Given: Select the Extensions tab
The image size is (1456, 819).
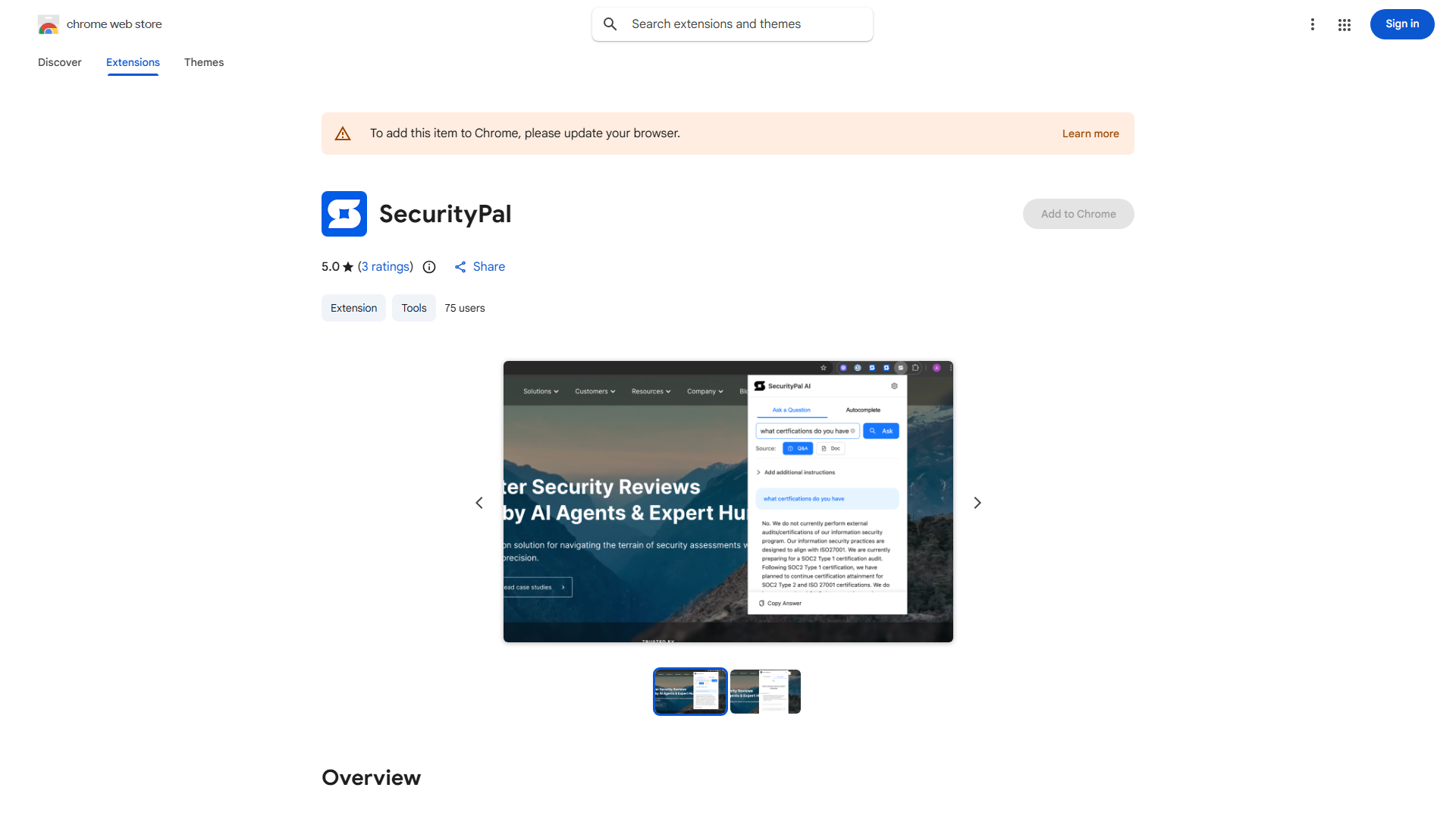Looking at the screenshot, I should coord(132,62).
